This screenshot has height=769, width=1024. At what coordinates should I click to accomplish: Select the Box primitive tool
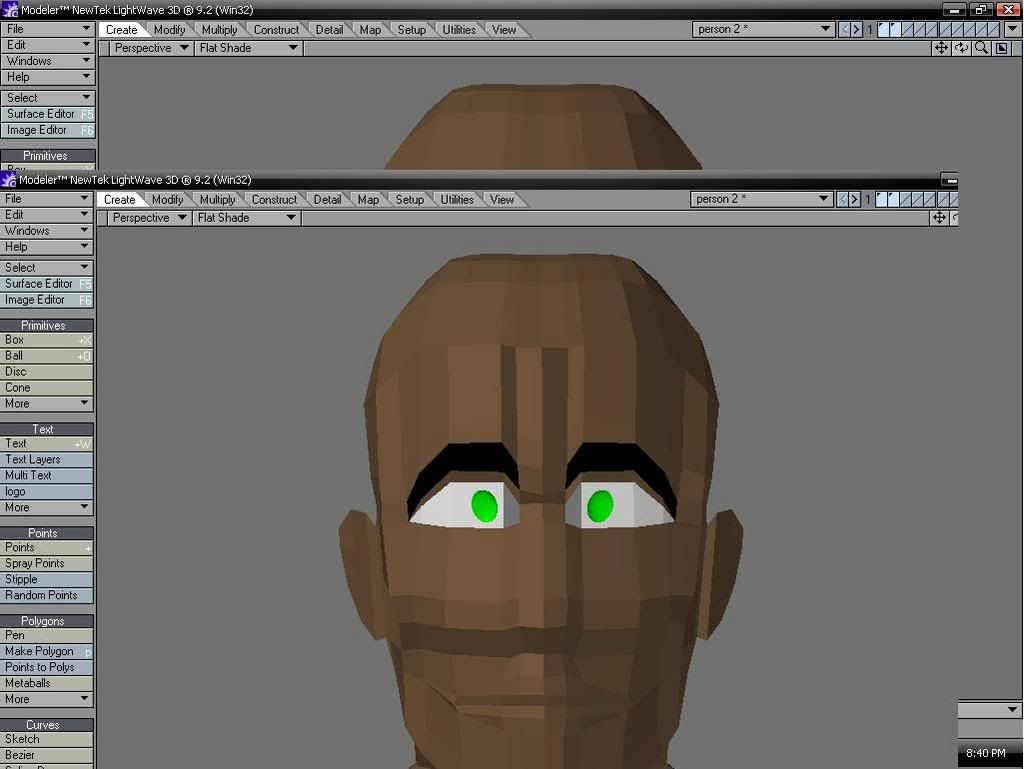pos(47,339)
